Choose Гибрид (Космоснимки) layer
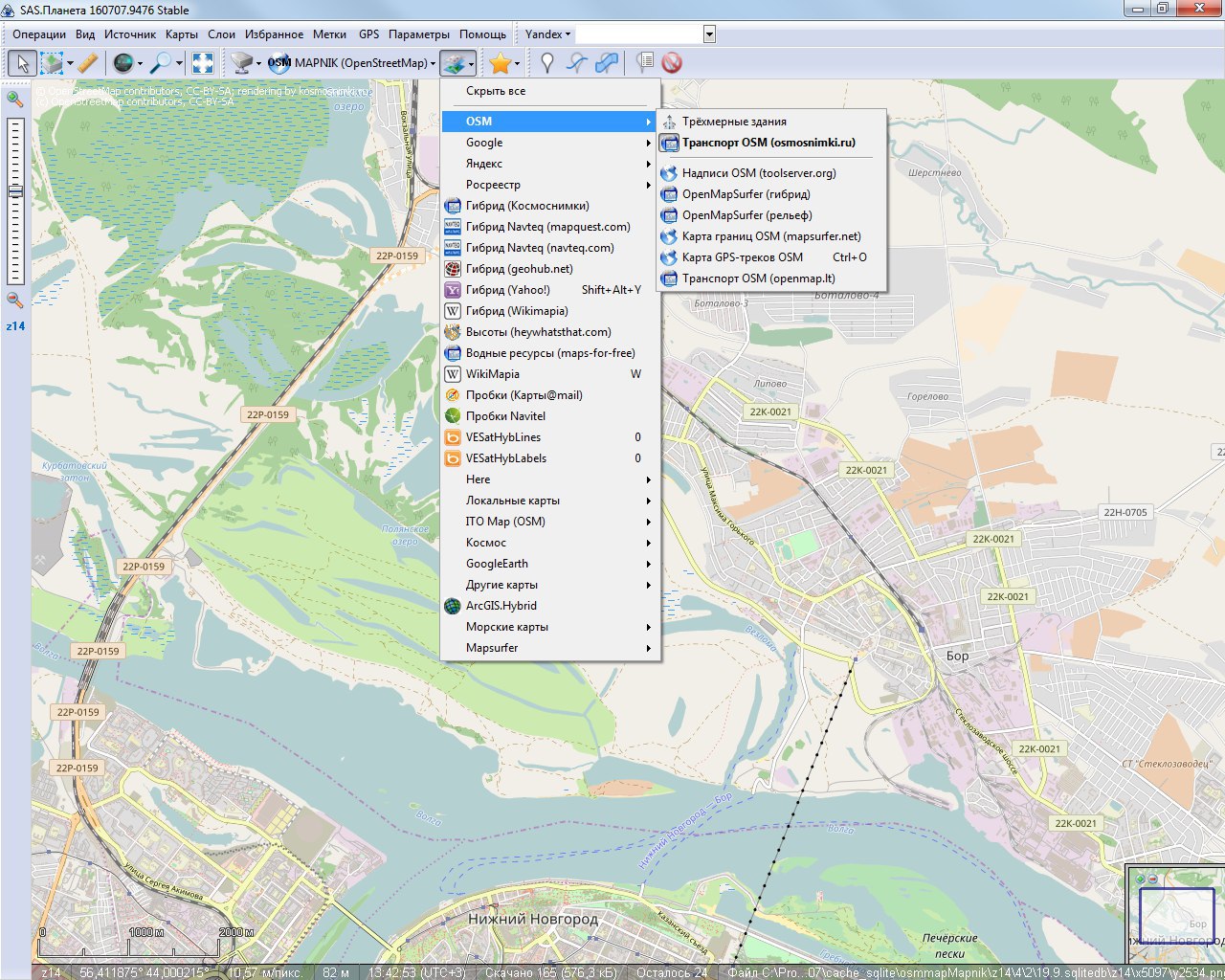The image size is (1225, 980). [x=550, y=206]
